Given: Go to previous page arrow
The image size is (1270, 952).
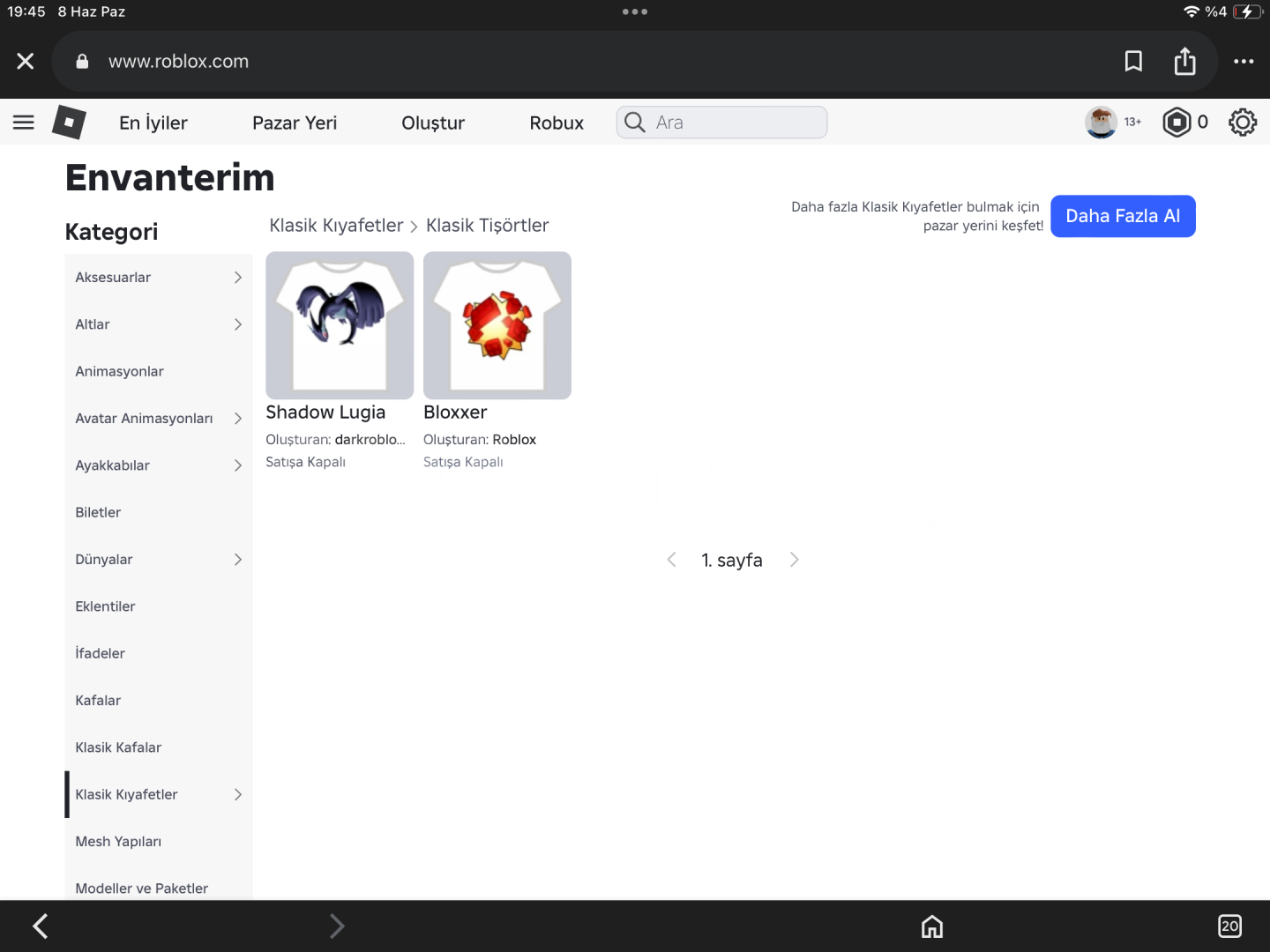Looking at the screenshot, I should [671, 560].
